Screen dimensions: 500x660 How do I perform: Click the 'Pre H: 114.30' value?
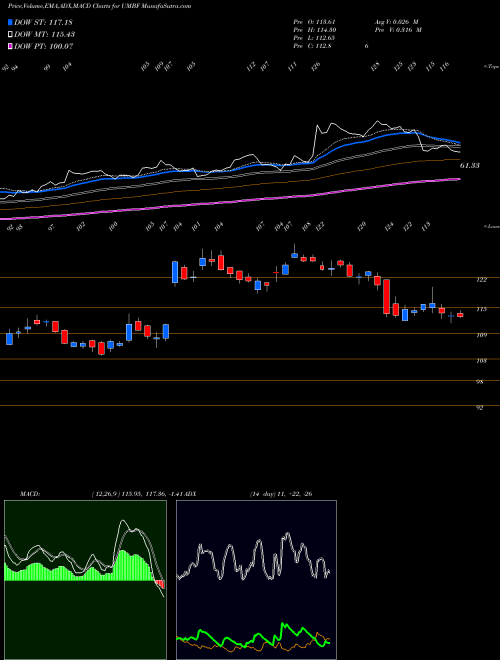click(x=314, y=30)
